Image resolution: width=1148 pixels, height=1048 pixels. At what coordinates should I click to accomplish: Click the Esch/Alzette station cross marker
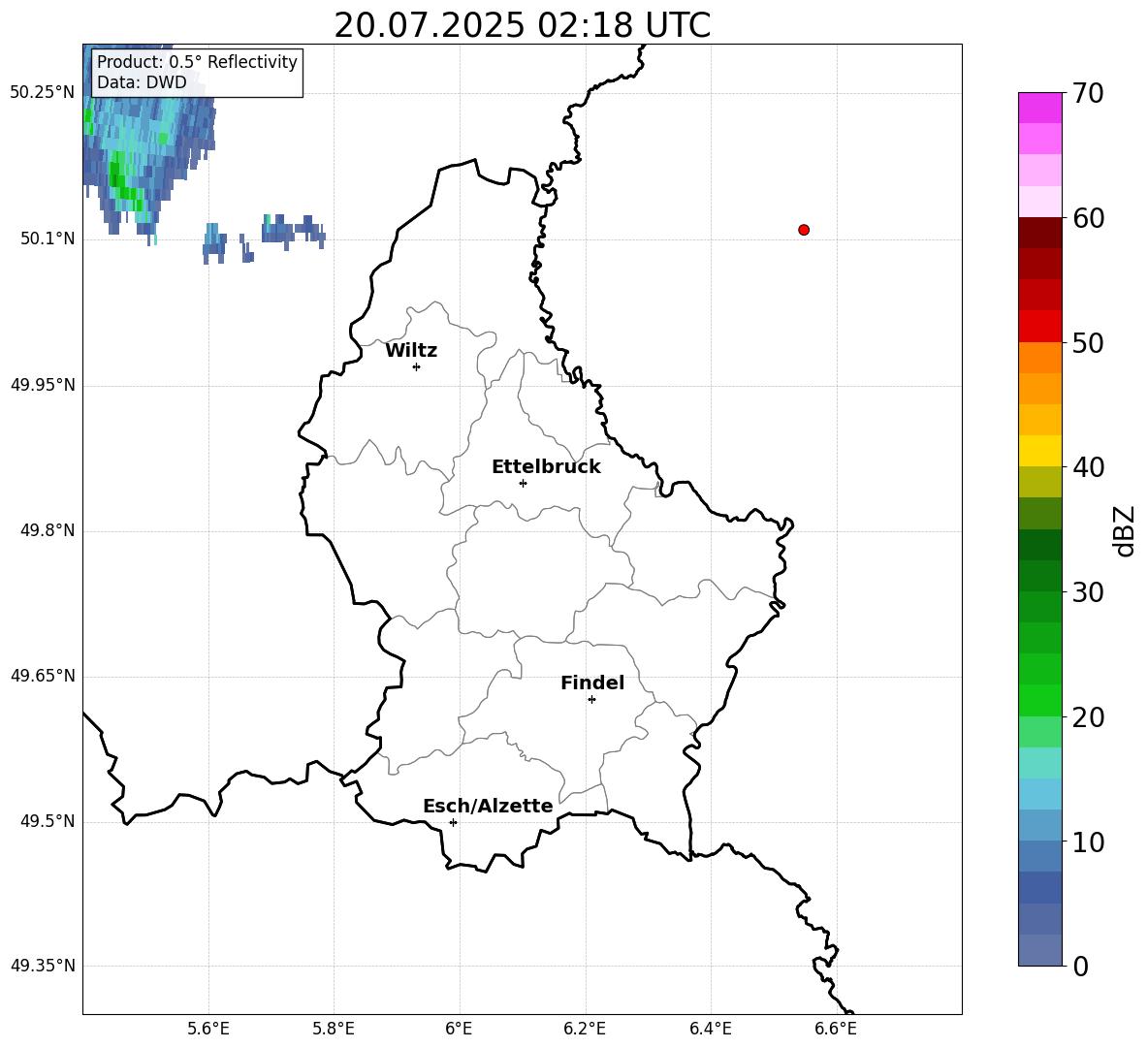453,822
